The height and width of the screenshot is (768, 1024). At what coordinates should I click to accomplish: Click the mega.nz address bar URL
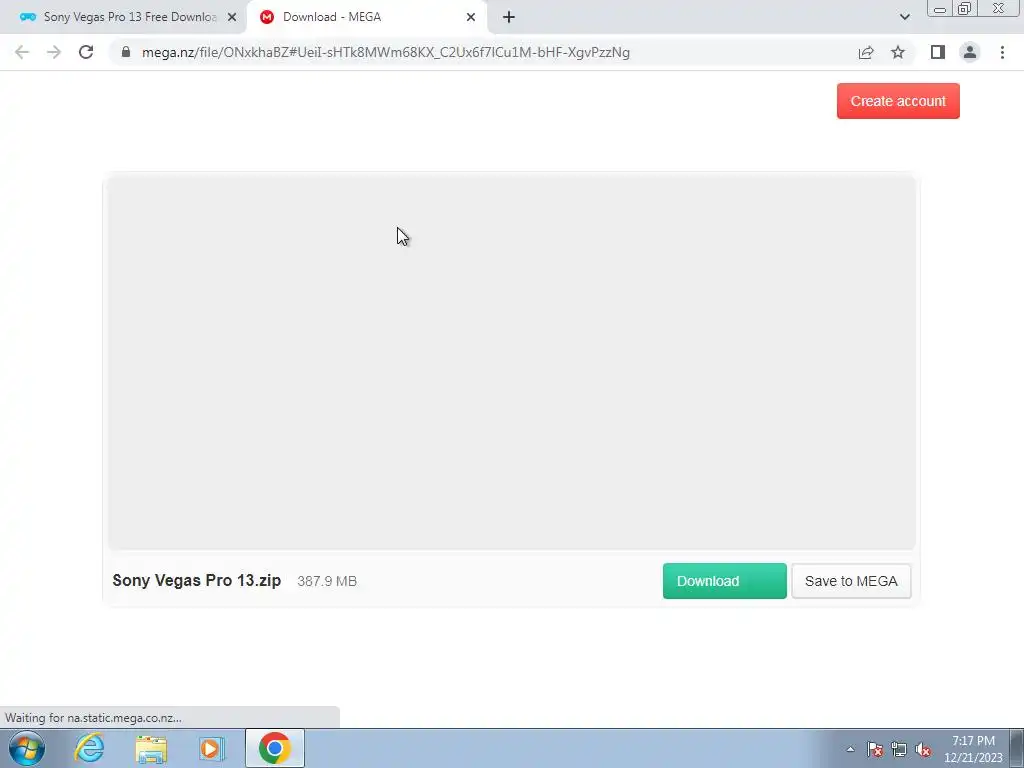[385, 52]
